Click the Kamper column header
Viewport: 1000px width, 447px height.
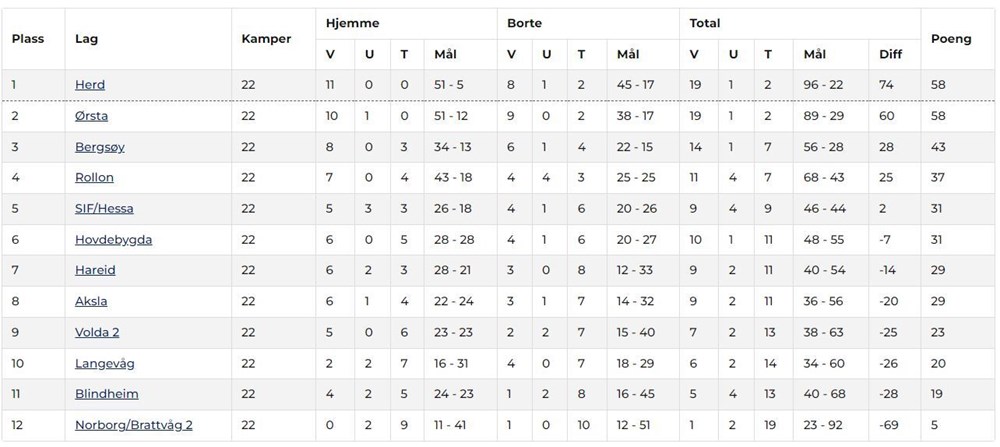267,39
